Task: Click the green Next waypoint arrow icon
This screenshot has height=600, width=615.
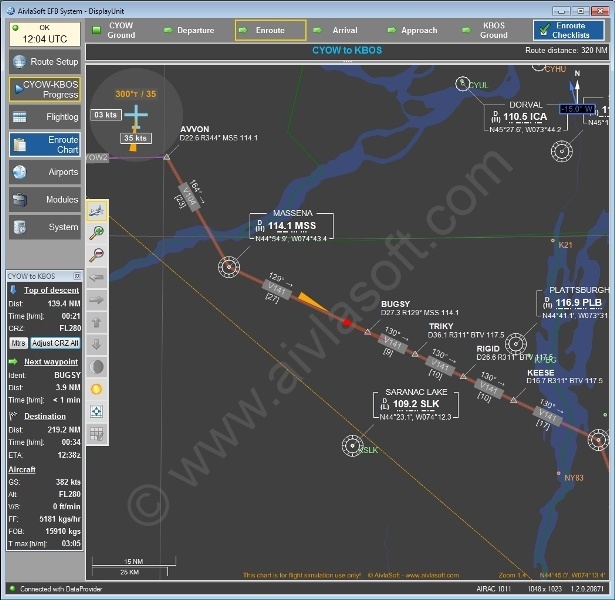Action: 13,362
